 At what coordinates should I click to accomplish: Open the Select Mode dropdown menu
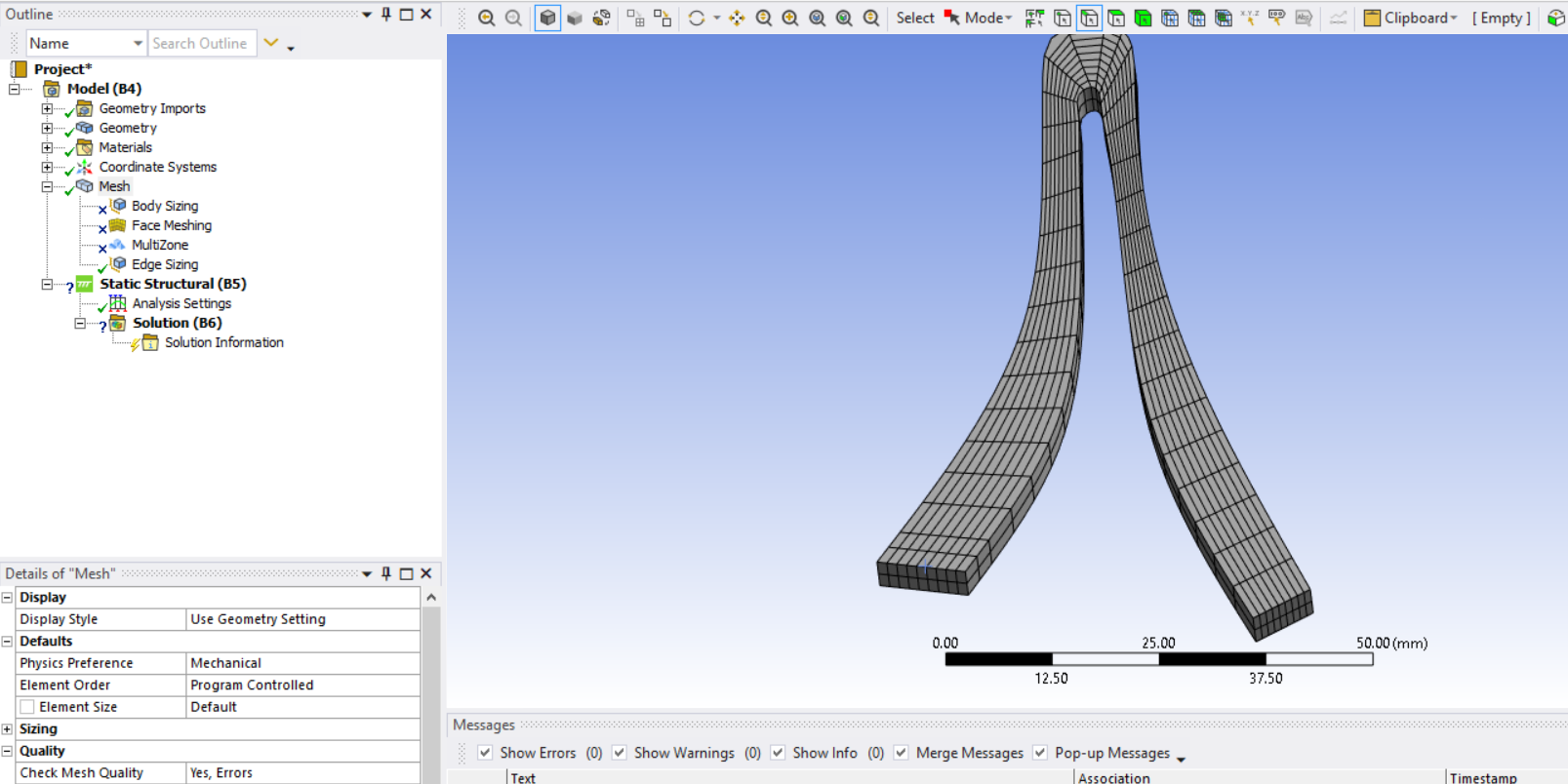987,18
